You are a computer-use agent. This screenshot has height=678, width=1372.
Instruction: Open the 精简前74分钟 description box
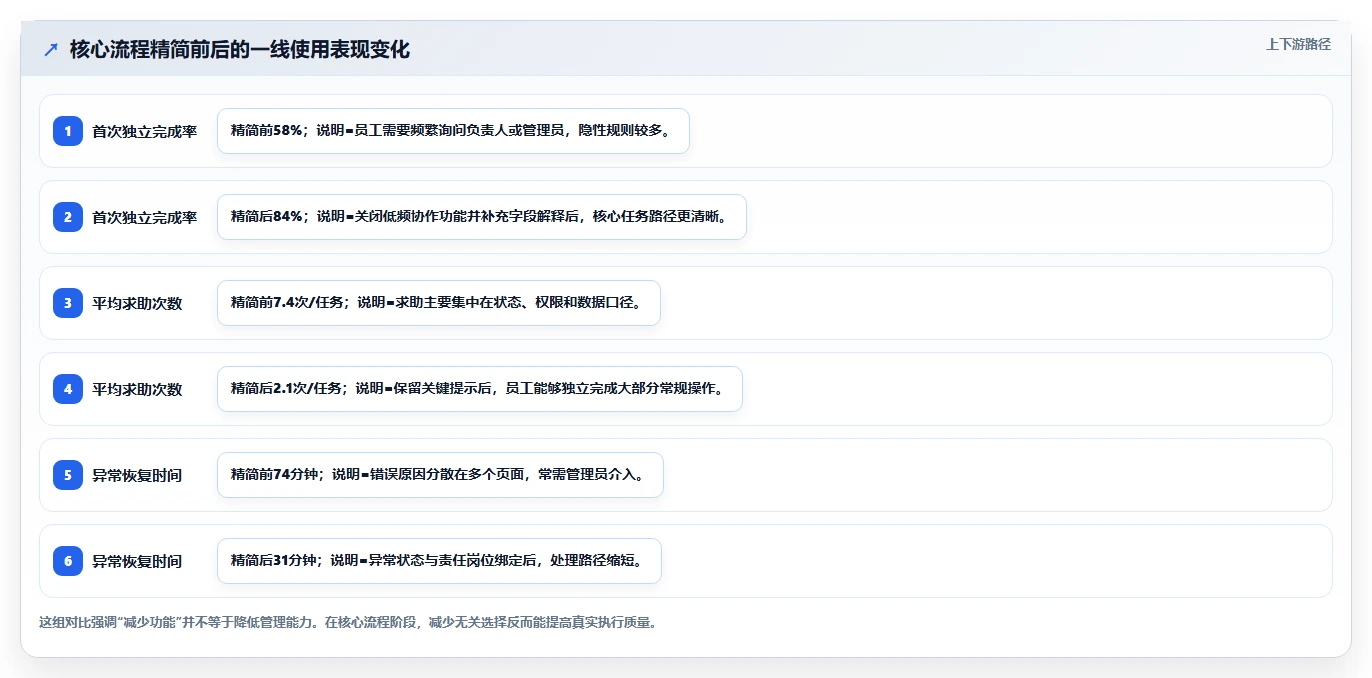(x=440, y=475)
